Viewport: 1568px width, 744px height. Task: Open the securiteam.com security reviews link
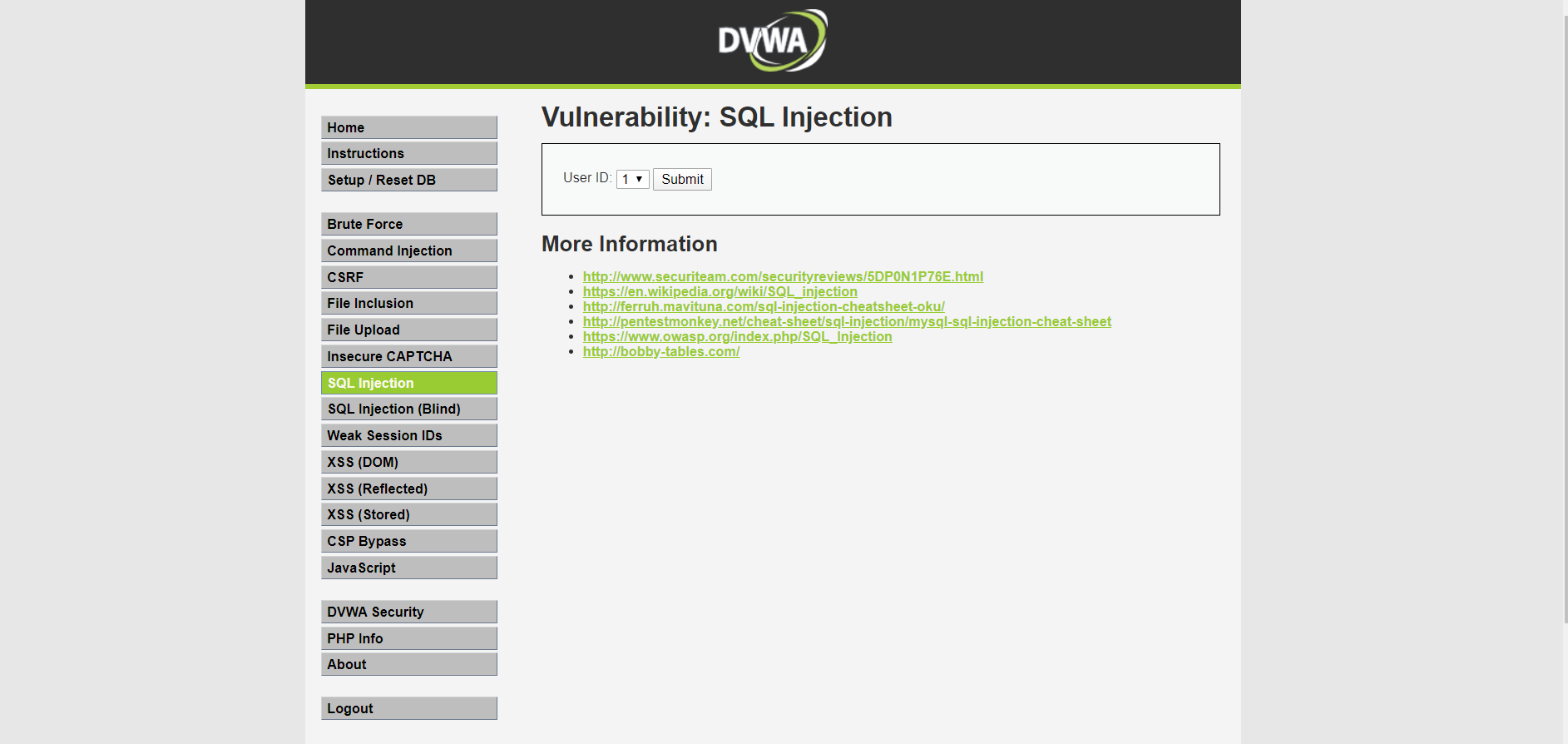tap(783, 276)
